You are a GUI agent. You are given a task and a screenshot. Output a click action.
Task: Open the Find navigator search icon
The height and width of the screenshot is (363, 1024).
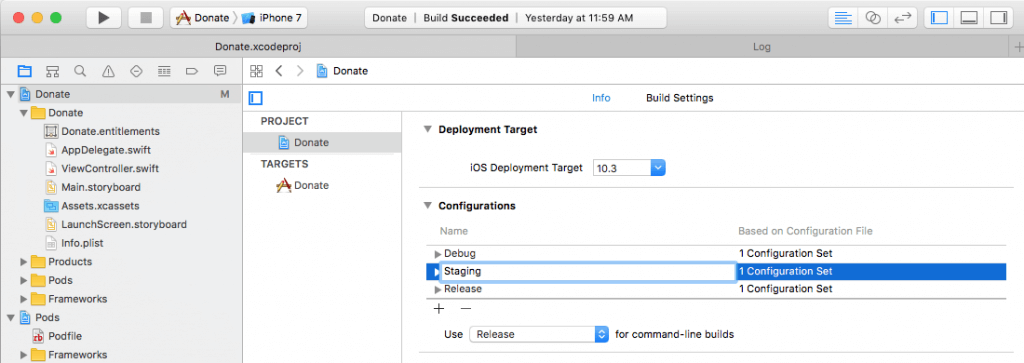(80, 71)
